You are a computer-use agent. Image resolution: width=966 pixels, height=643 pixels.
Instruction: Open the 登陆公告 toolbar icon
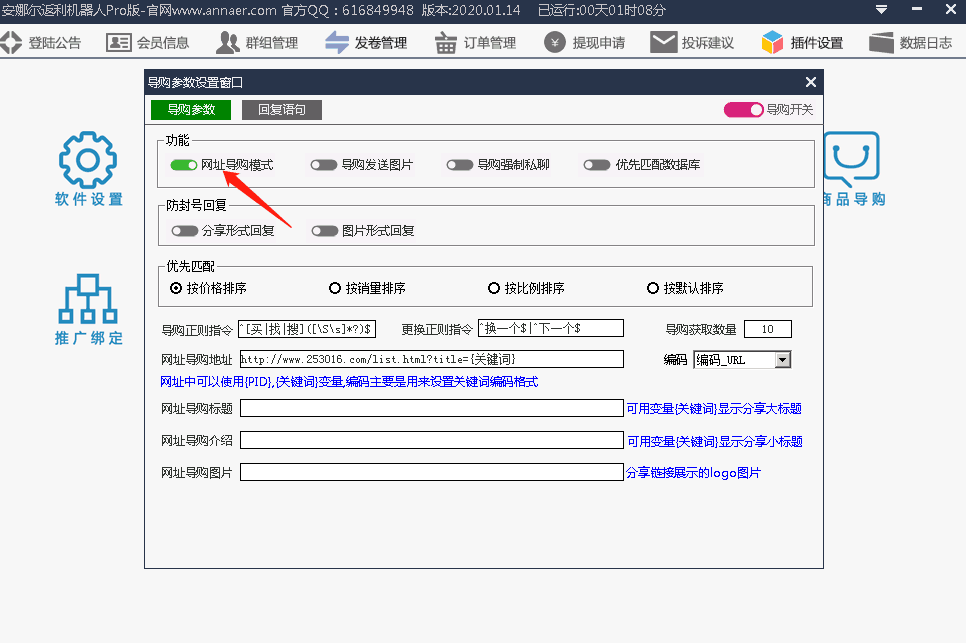[x=11, y=42]
